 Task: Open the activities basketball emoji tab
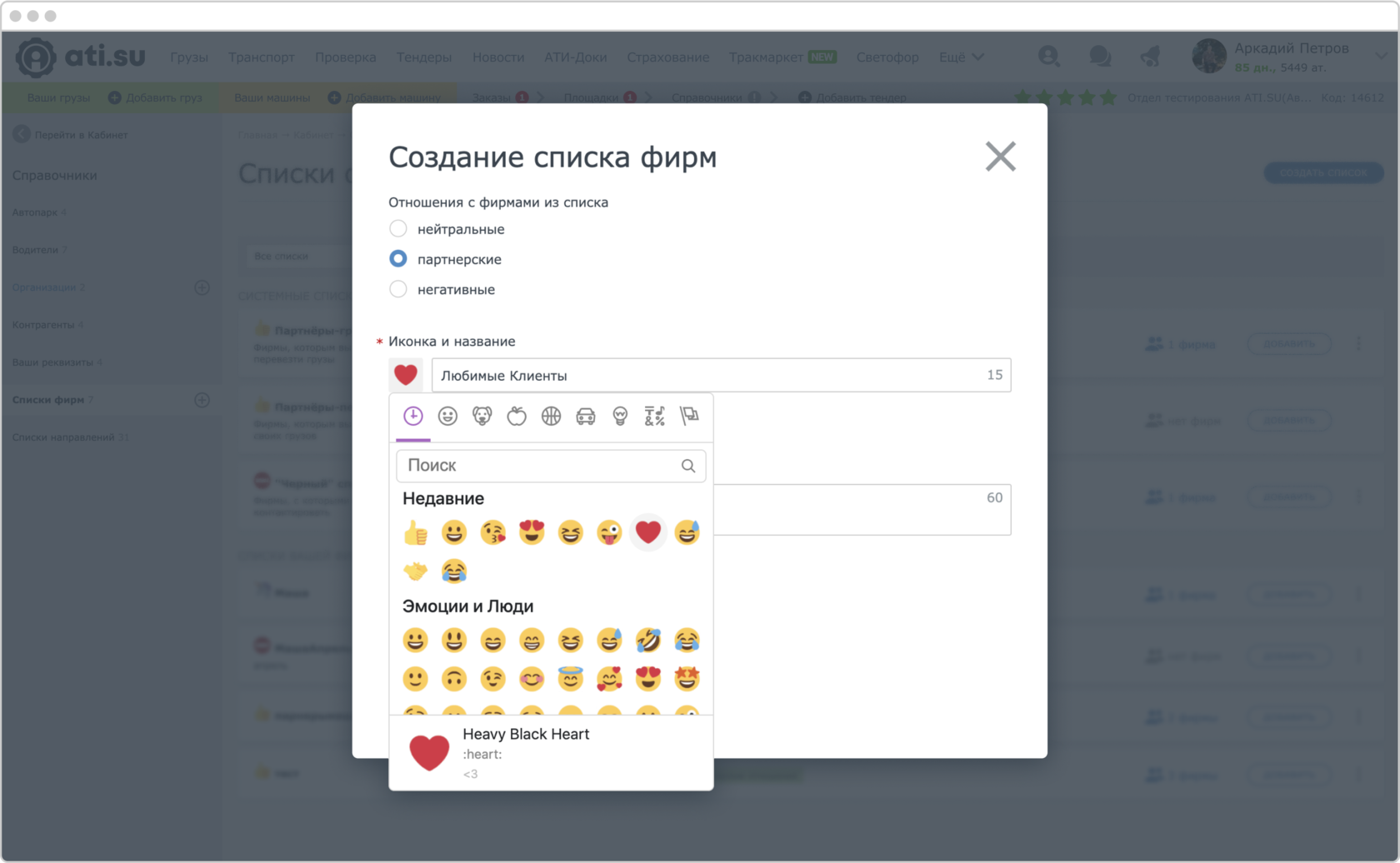click(551, 416)
